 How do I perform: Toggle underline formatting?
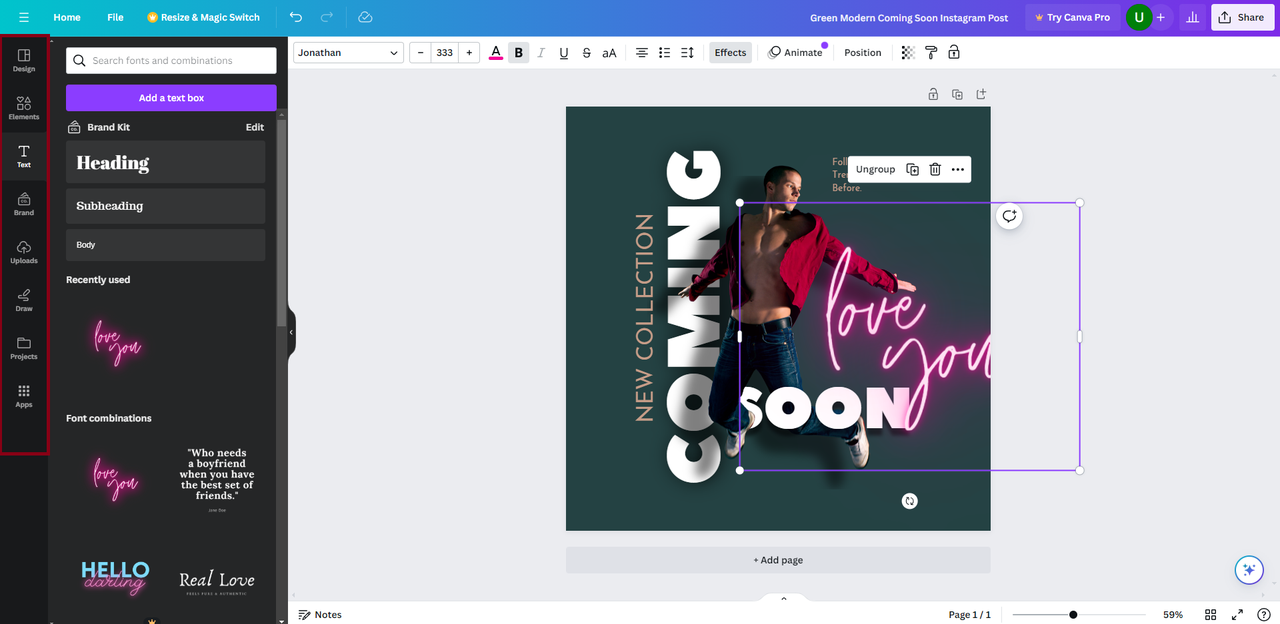click(564, 53)
